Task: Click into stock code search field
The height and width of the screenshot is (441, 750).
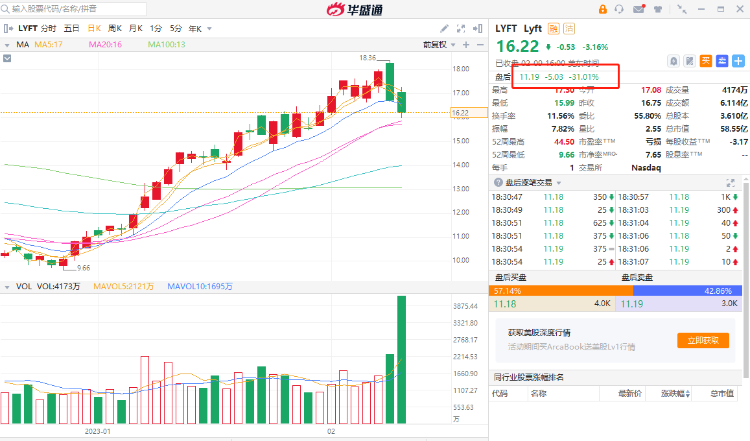Action: 74,9
